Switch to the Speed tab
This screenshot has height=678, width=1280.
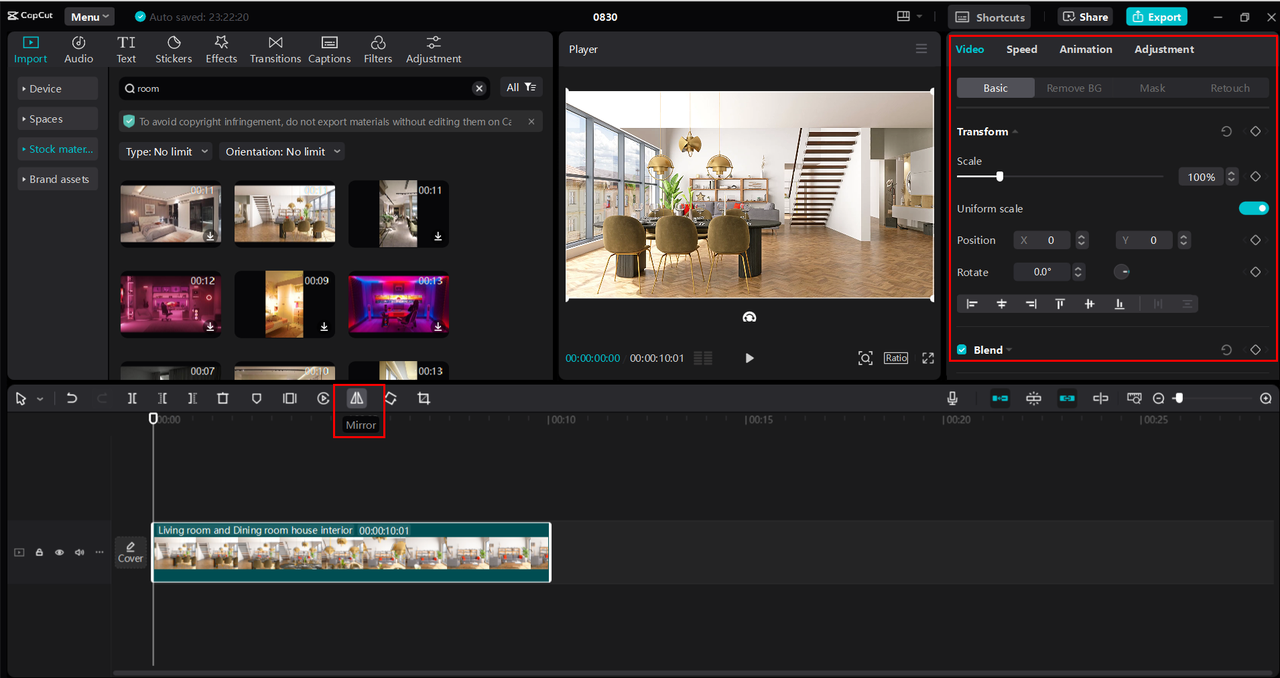(x=1021, y=49)
